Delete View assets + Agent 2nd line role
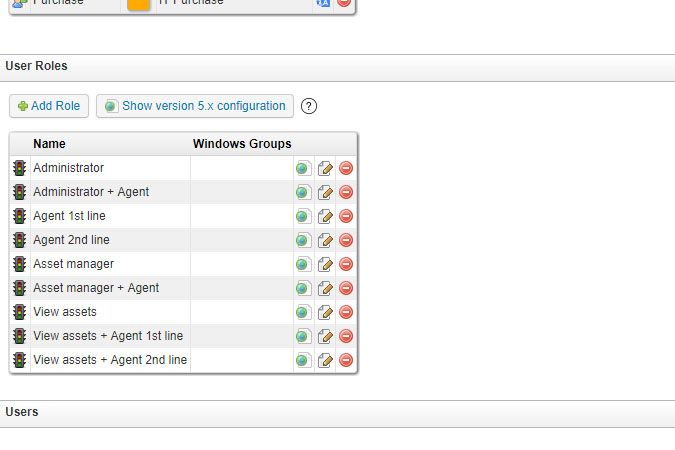 click(346, 360)
